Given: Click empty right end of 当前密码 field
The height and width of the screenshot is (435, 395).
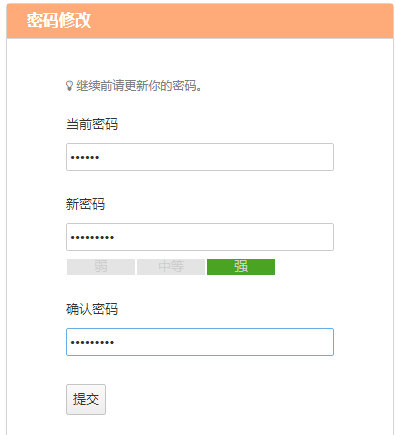Looking at the screenshot, I should click(x=300, y=157).
